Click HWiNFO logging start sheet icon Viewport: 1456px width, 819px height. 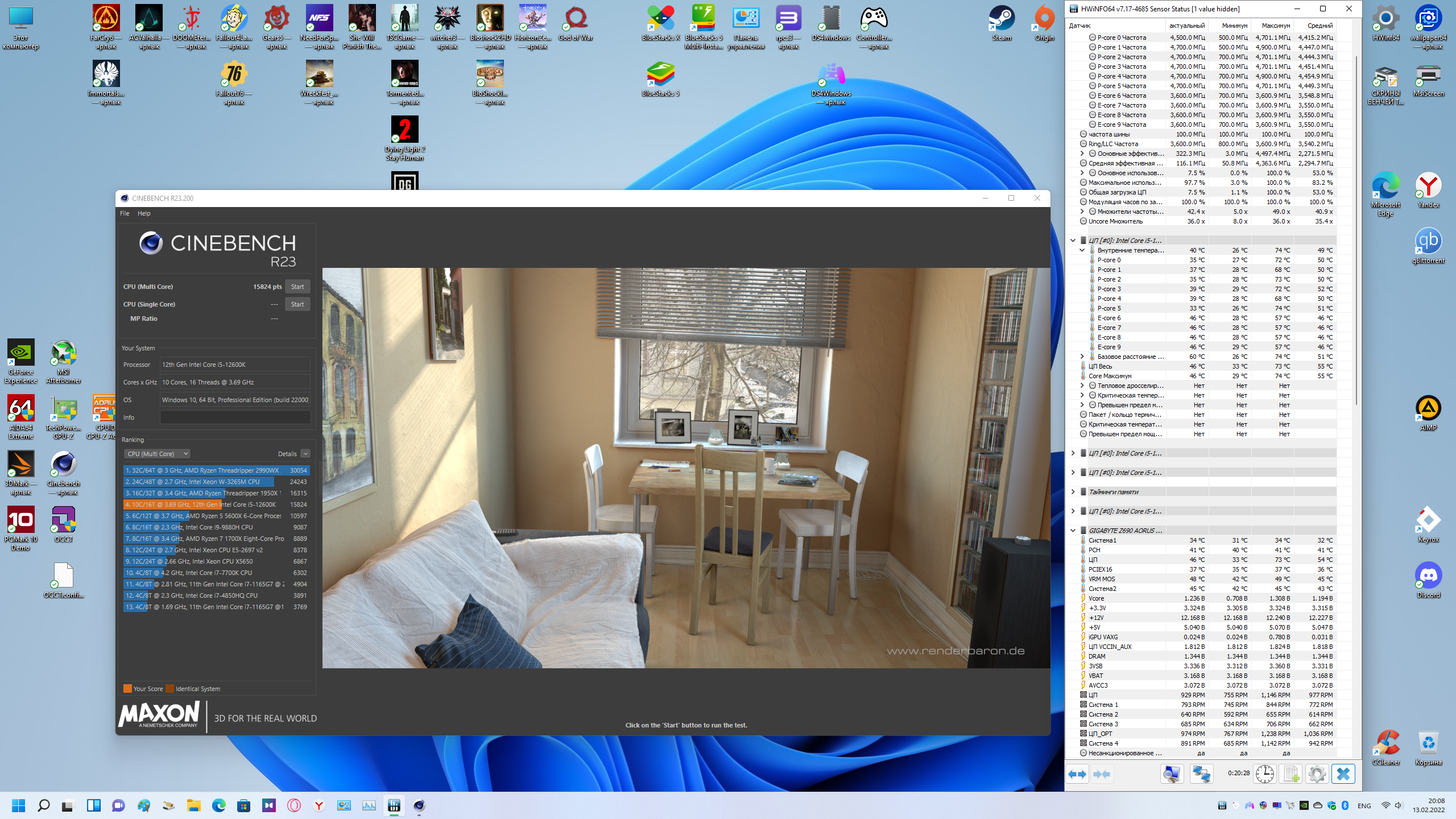click(1291, 774)
